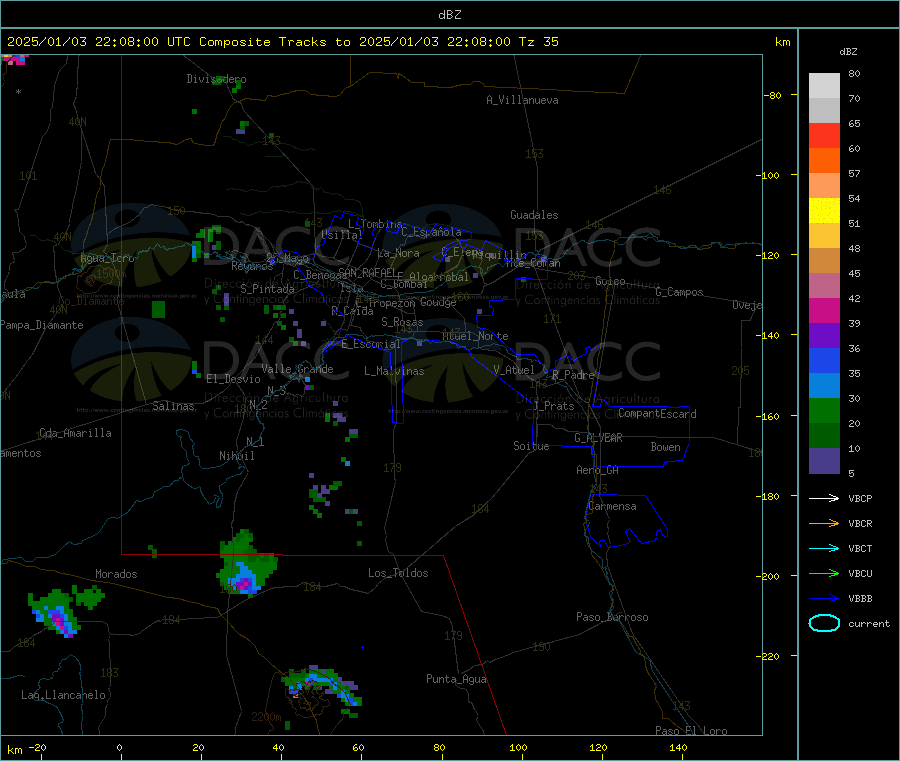The width and height of the screenshot is (900, 761).
Task: Click the Guadales map label
Action: tap(534, 215)
